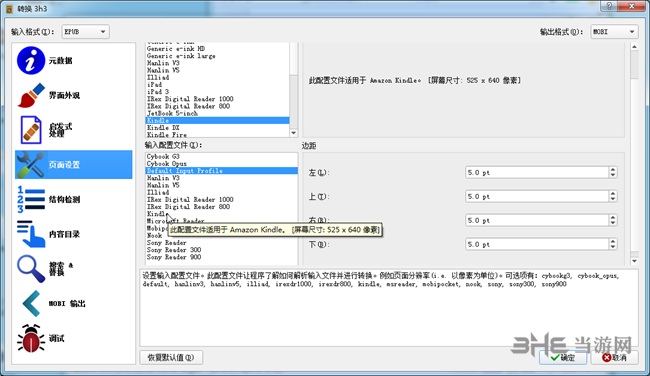Viewport: 650px width, 376px height.
Task: Select Sony Reader input profile
Action: coord(221,243)
